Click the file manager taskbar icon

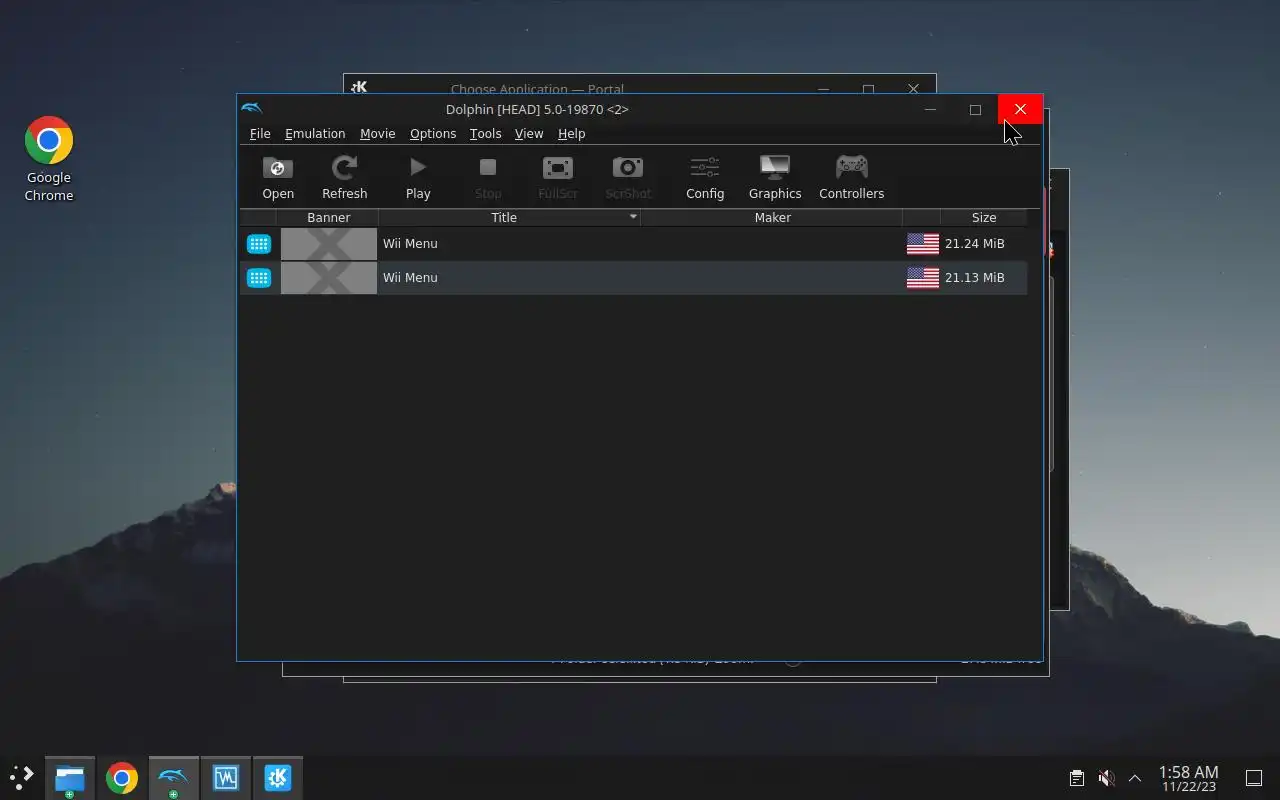click(69, 778)
